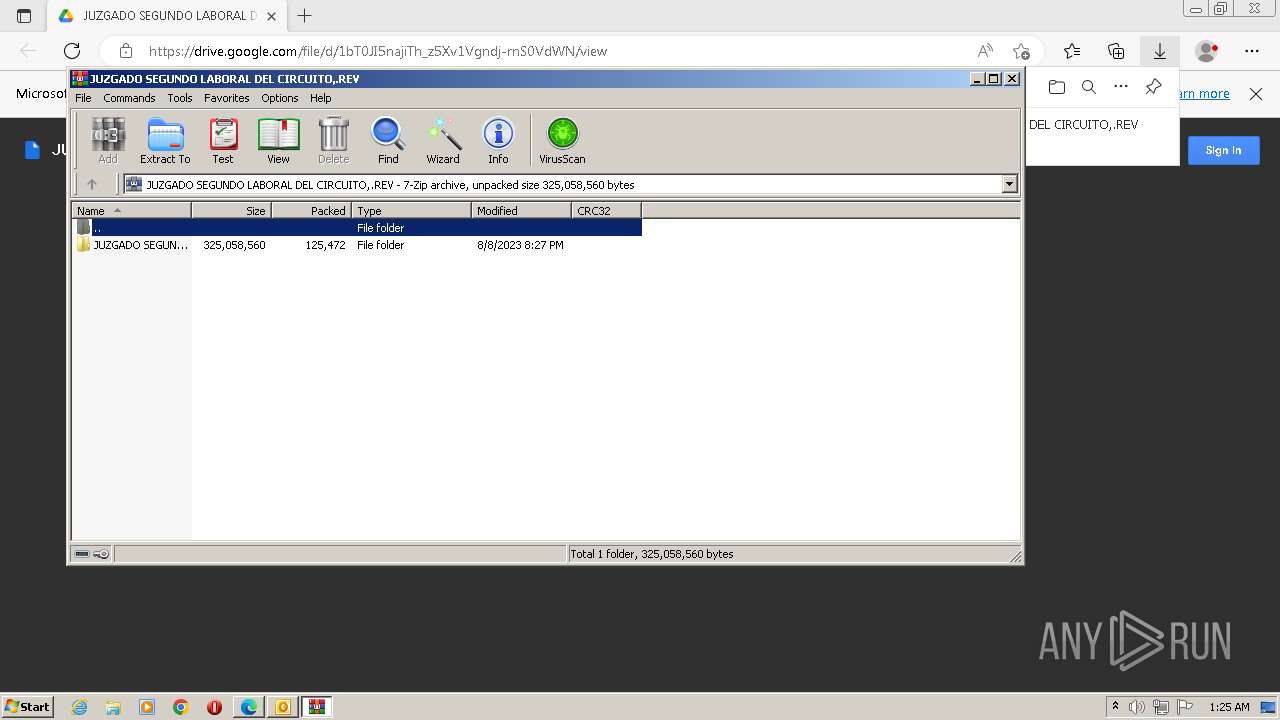
Task: Open Chrome from the taskbar
Action: pos(180,707)
